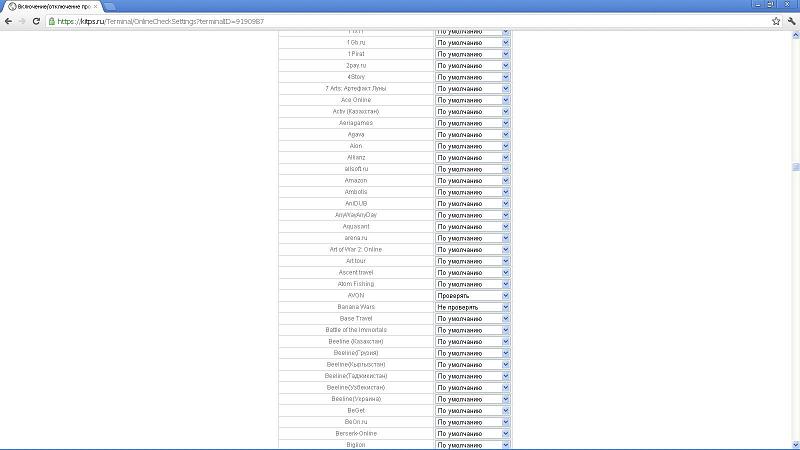Restore down the browser window

(x=770, y=4)
